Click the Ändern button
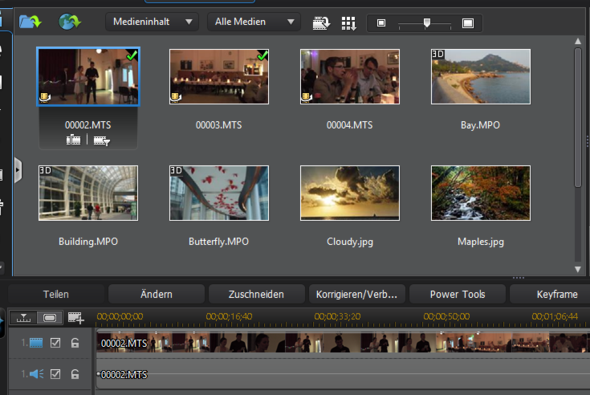 pyautogui.click(x=157, y=294)
